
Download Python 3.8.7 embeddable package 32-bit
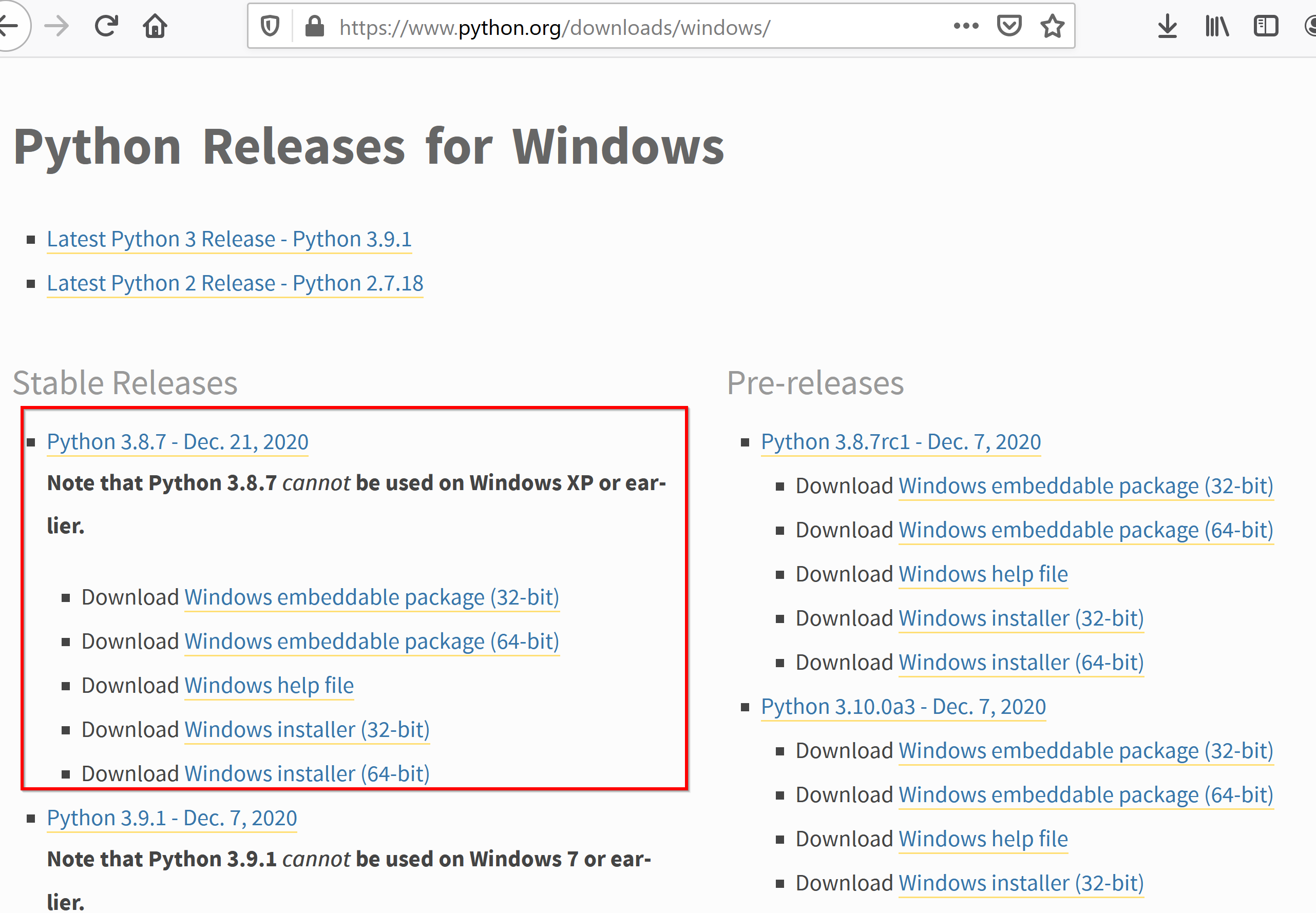coord(371,598)
